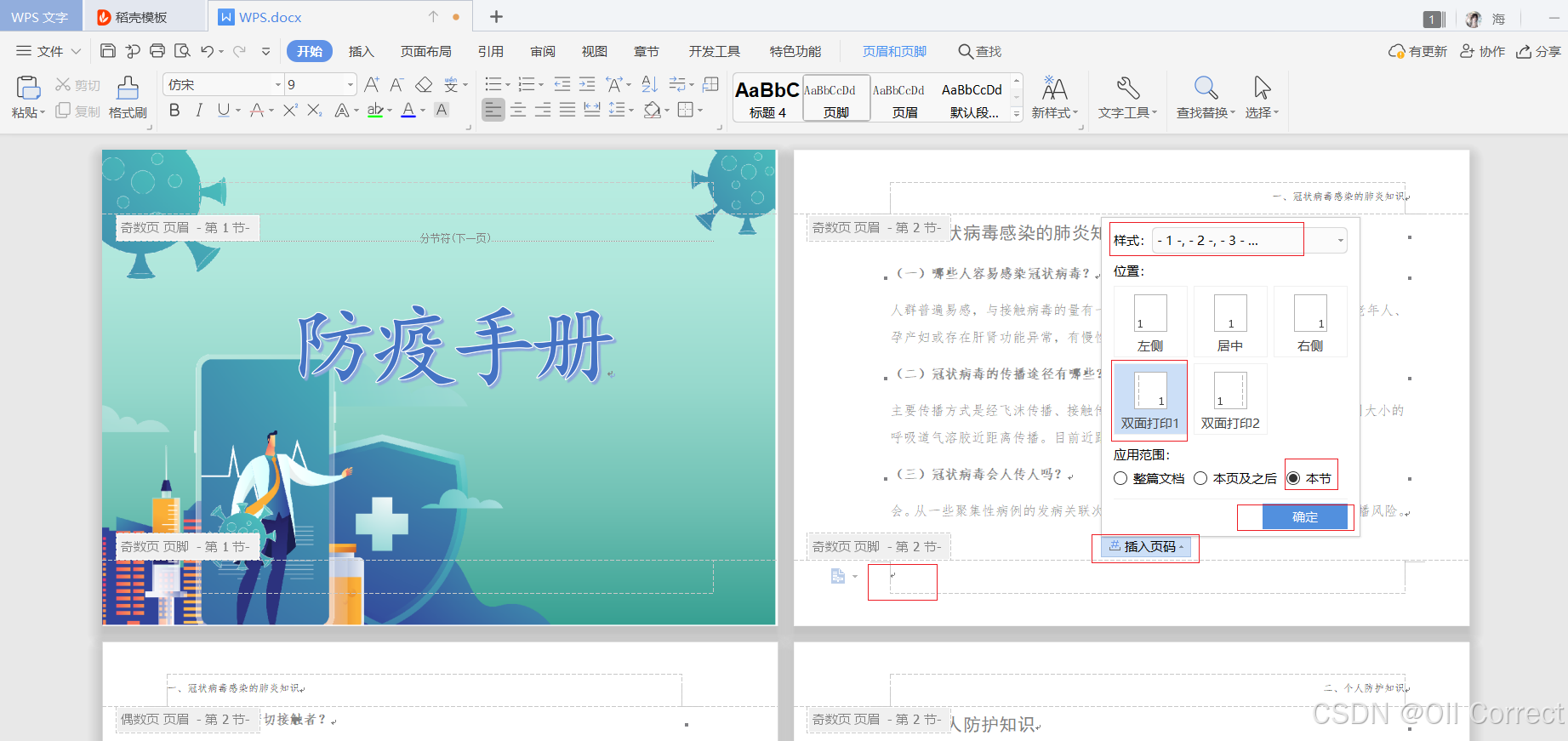This screenshot has width=1568, height=741.
Task: Apply the green text highlight color
Action: (375, 110)
